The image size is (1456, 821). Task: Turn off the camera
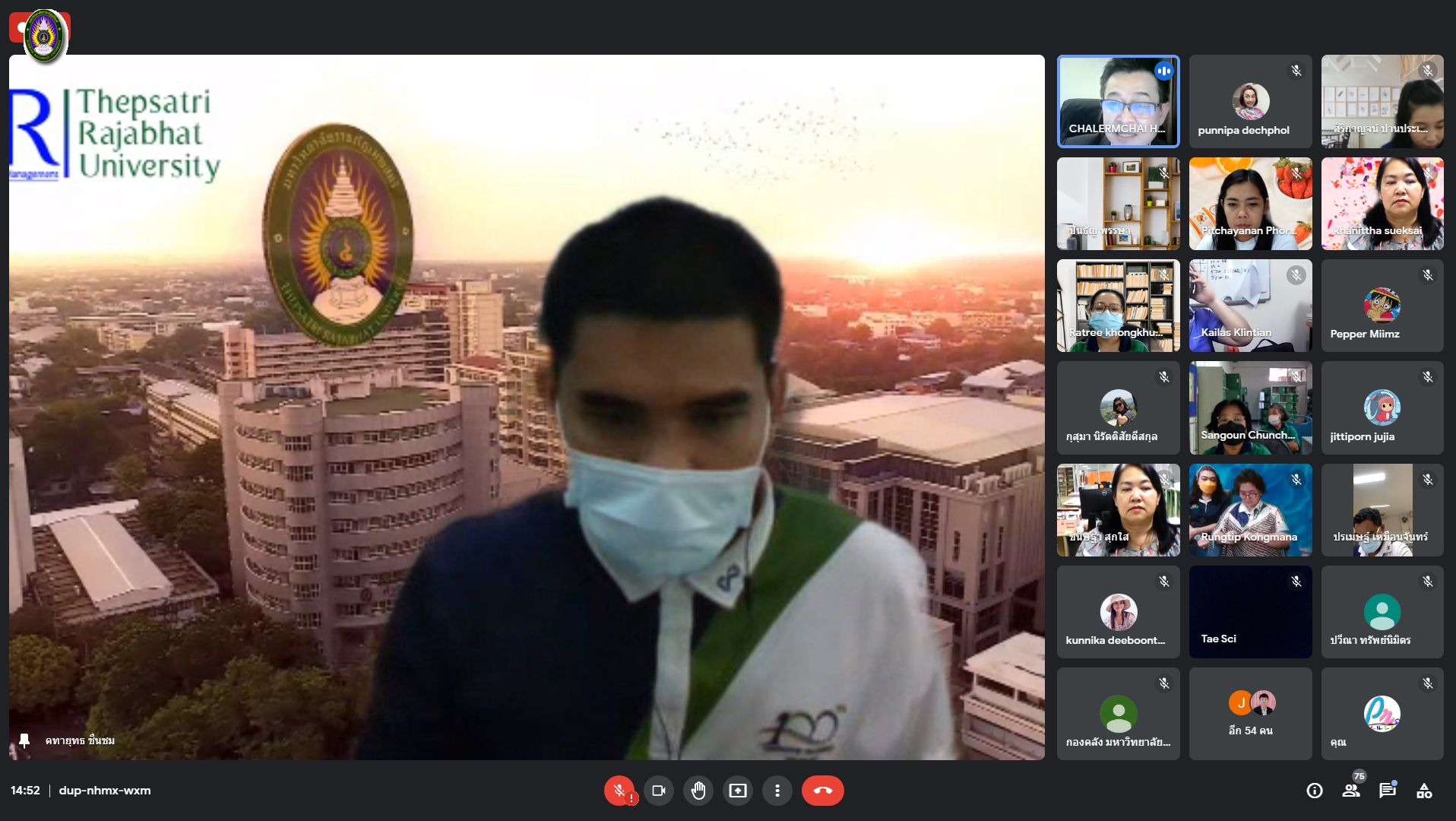[x=659, y=791]
